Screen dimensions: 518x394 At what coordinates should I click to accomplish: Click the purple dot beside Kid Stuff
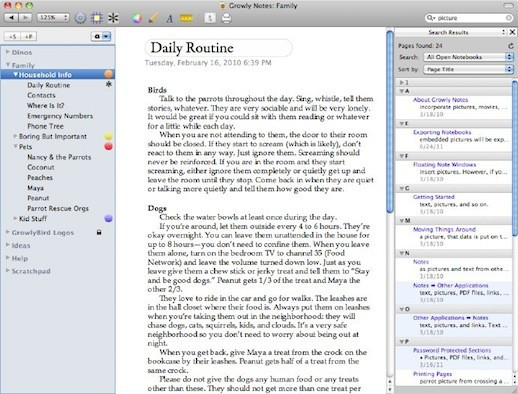(x=108, y=219)
